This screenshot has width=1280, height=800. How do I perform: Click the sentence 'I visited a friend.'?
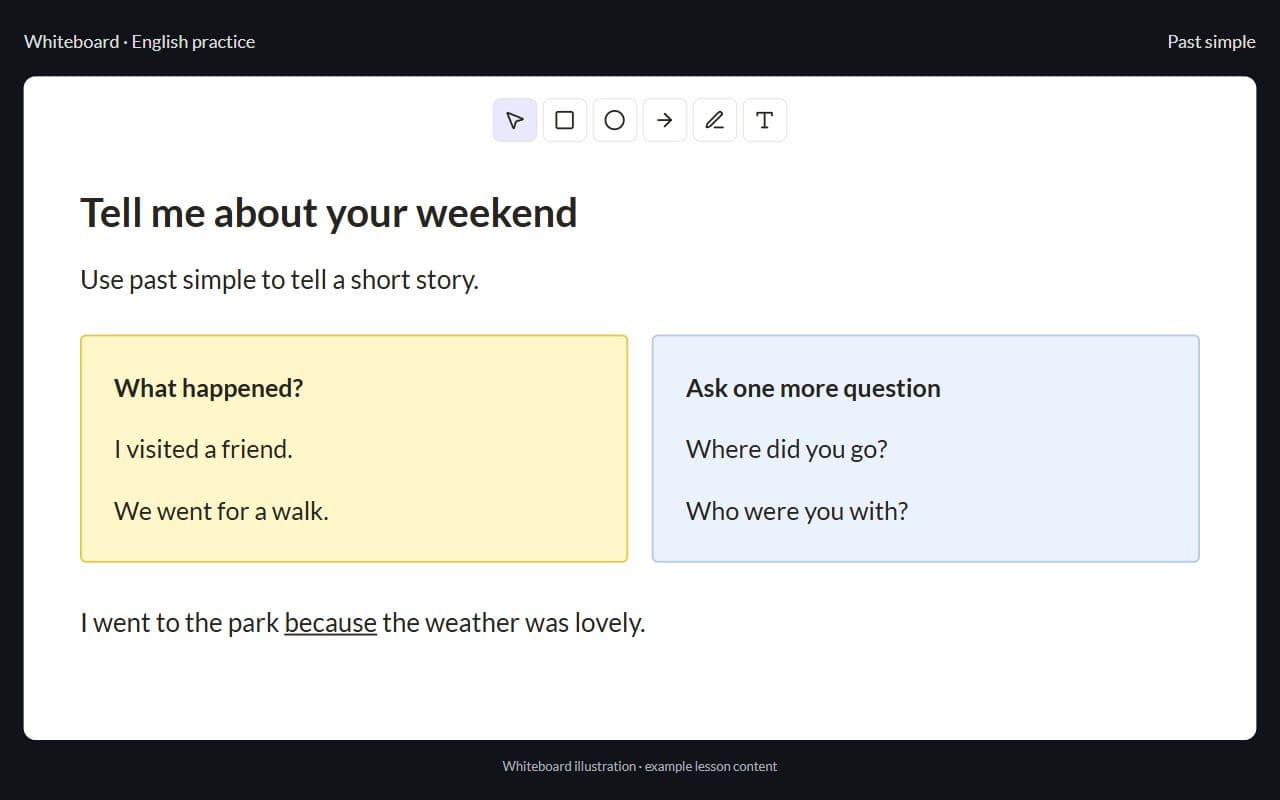[203, 449]
